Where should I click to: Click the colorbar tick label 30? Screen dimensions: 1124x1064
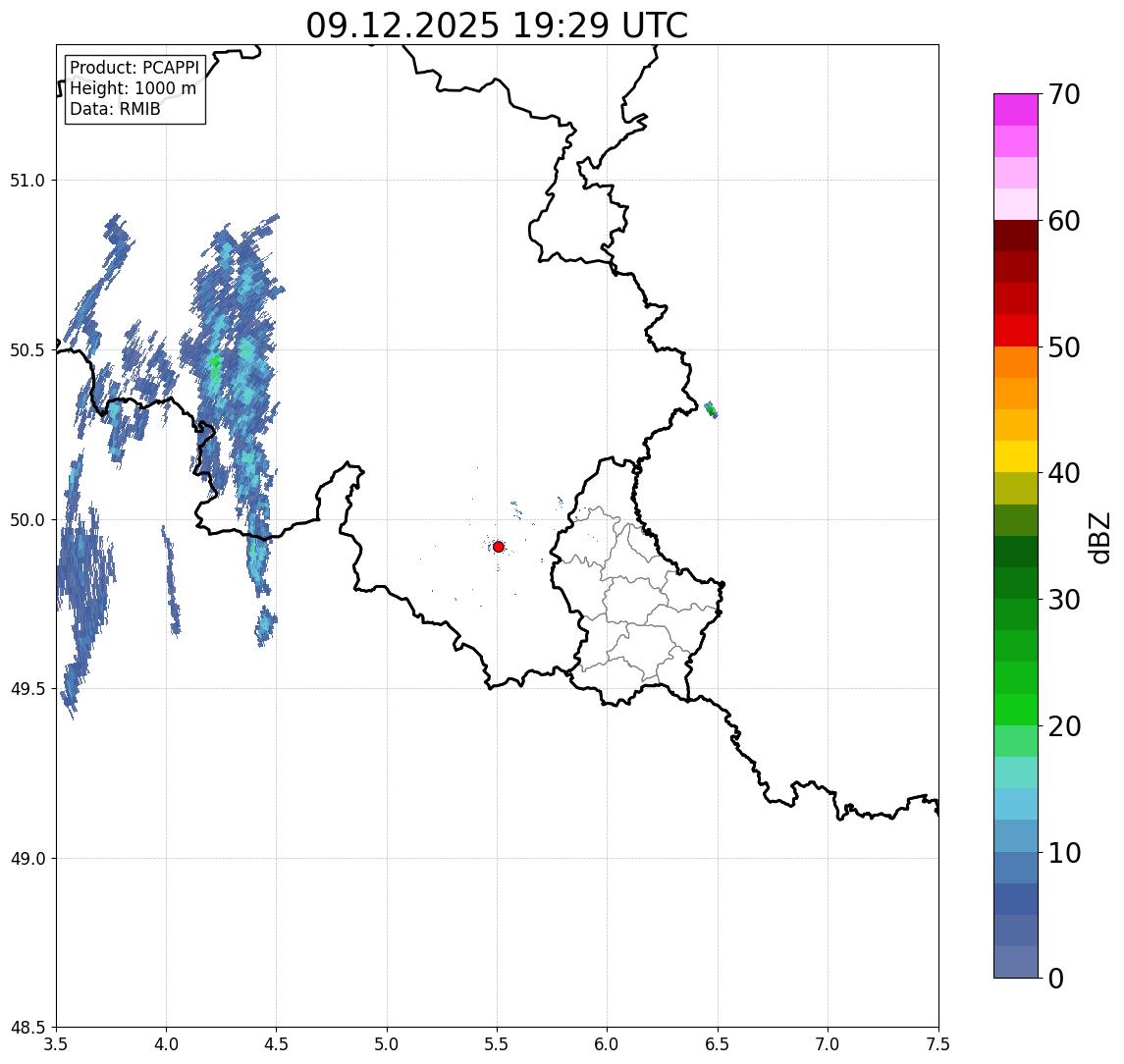tap(1064, 600)
